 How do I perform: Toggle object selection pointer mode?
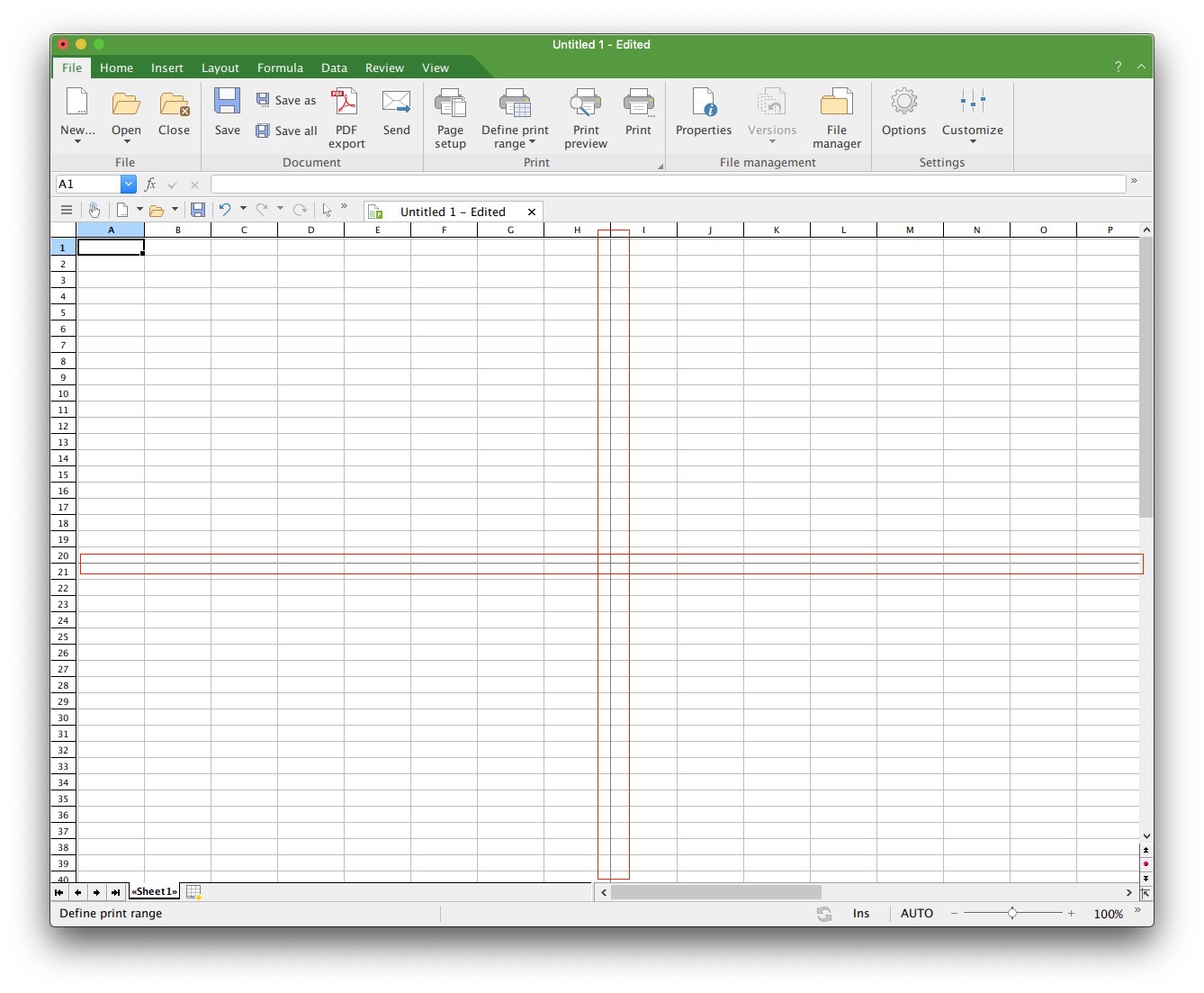[327, 211]
